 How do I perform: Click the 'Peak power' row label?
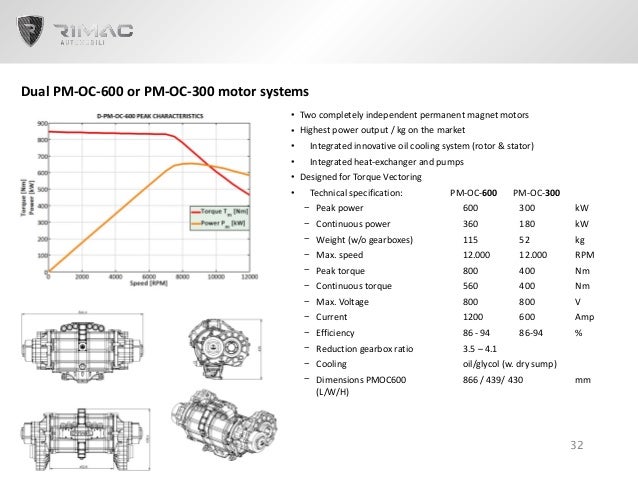click(x=339, y=208)
